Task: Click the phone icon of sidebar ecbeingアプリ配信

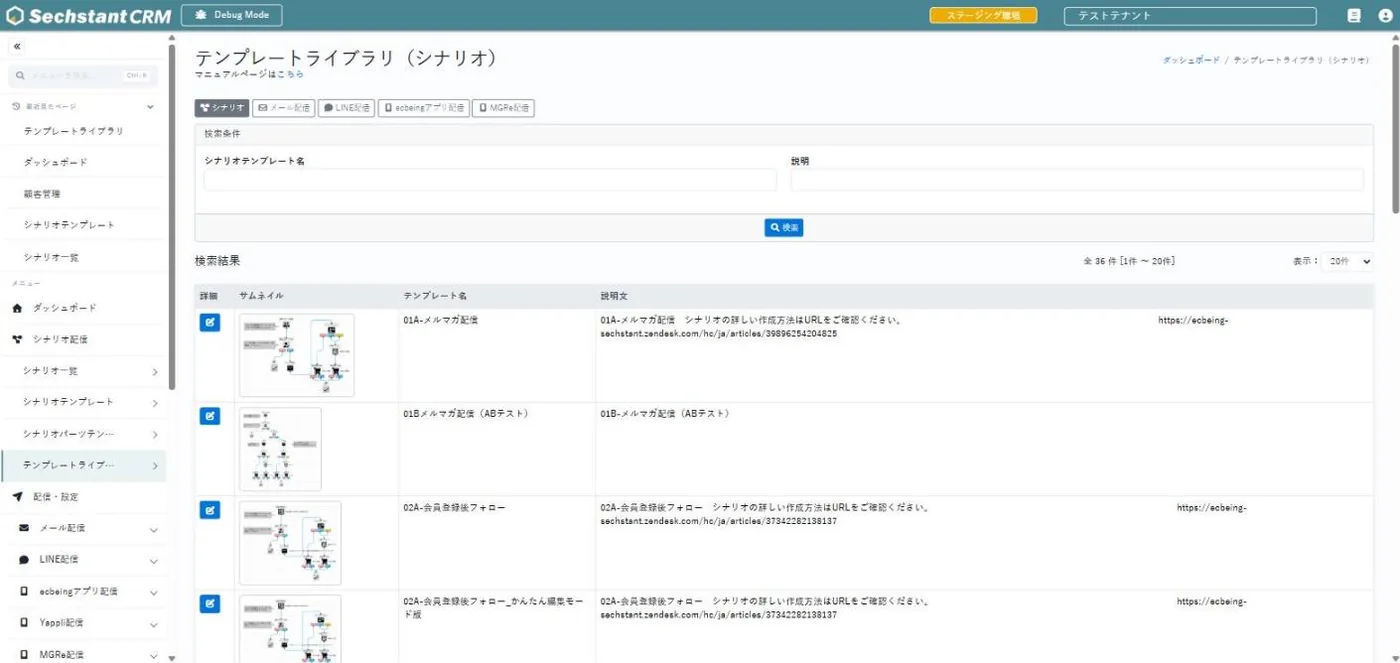Action: [x=24, y=591]
